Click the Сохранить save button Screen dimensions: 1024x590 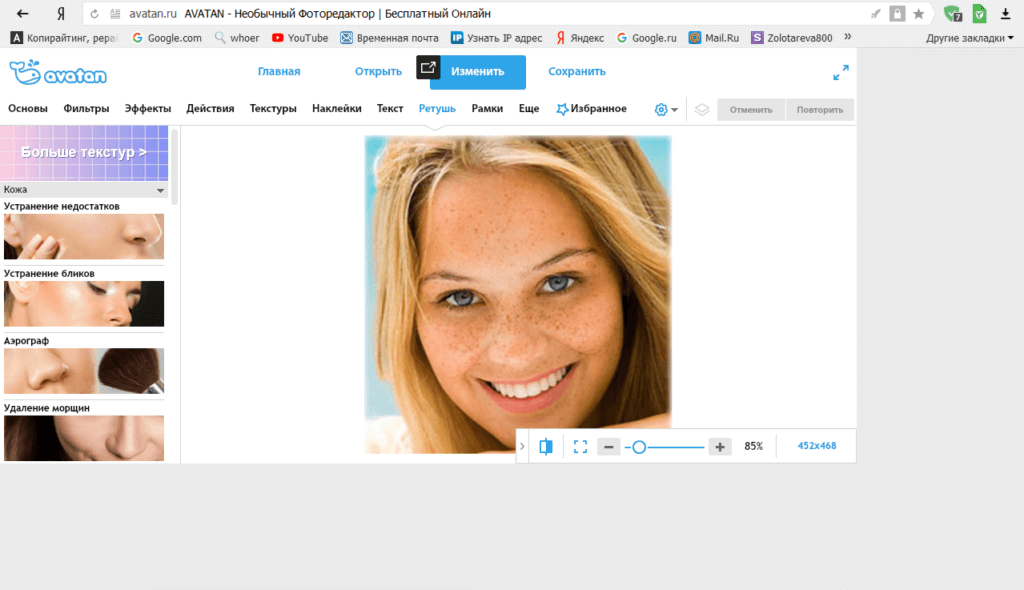(576, 72)
